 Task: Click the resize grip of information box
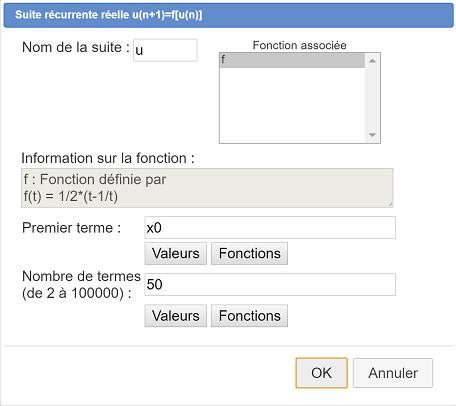390,204
